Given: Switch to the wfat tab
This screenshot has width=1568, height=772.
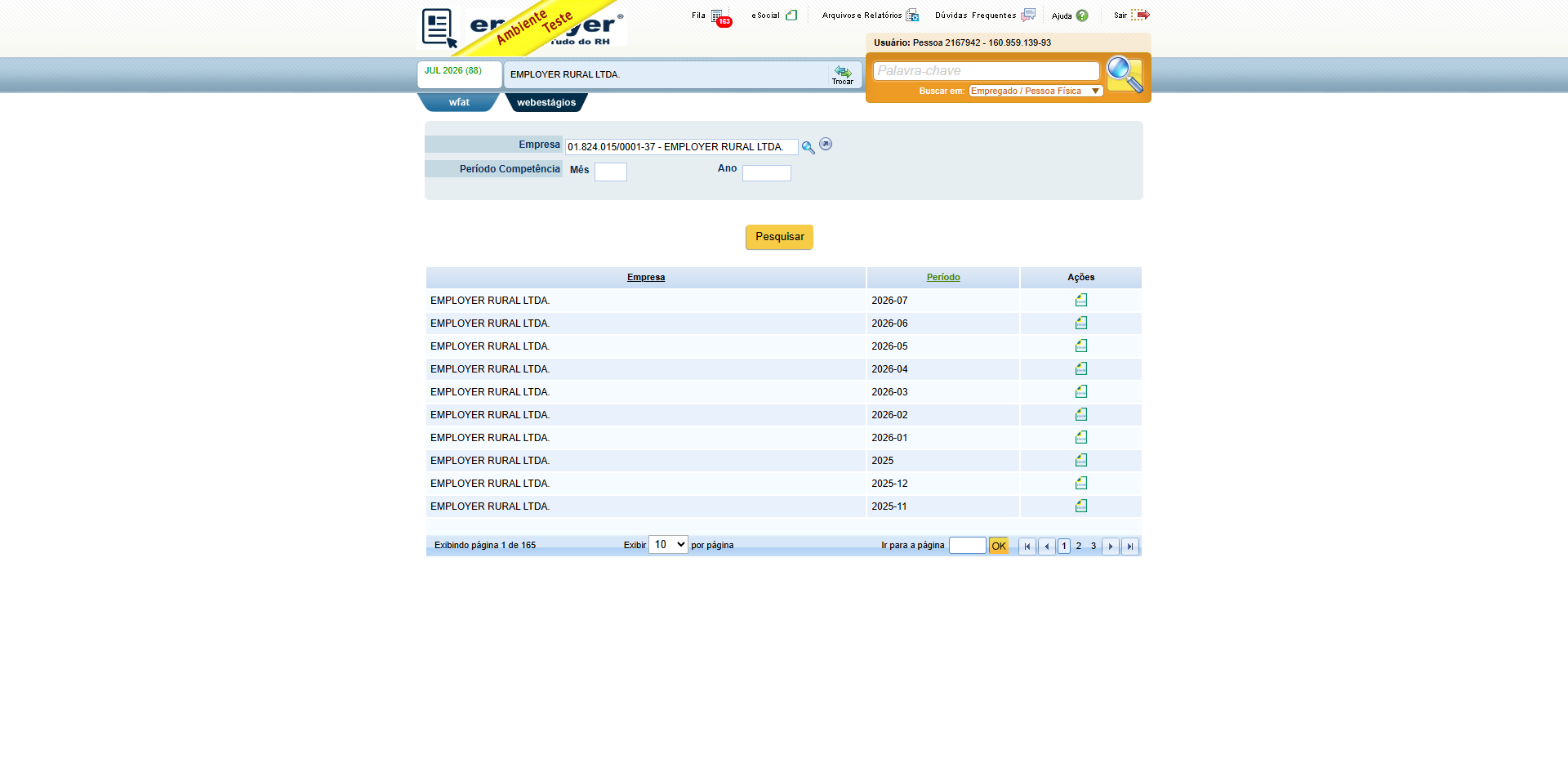Looking at the screenshot, I should 459,102.
